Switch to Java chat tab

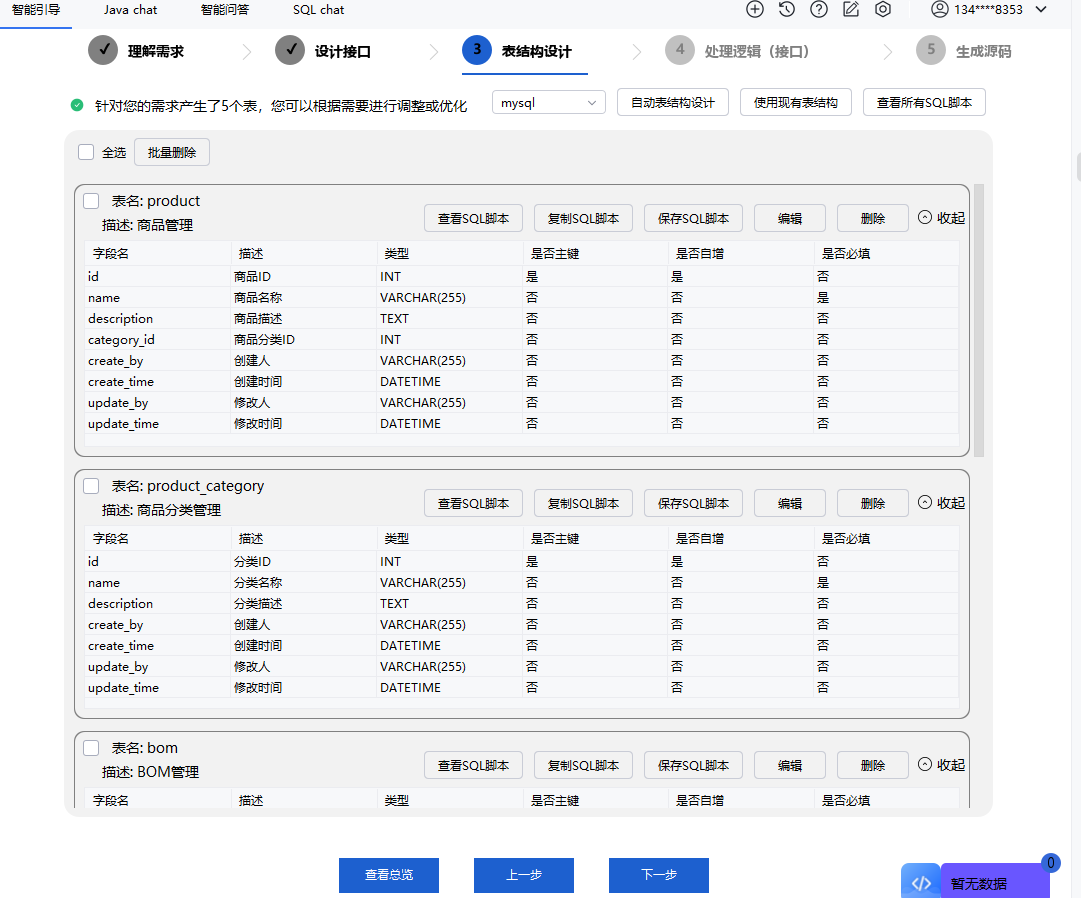tap(130, 10)
